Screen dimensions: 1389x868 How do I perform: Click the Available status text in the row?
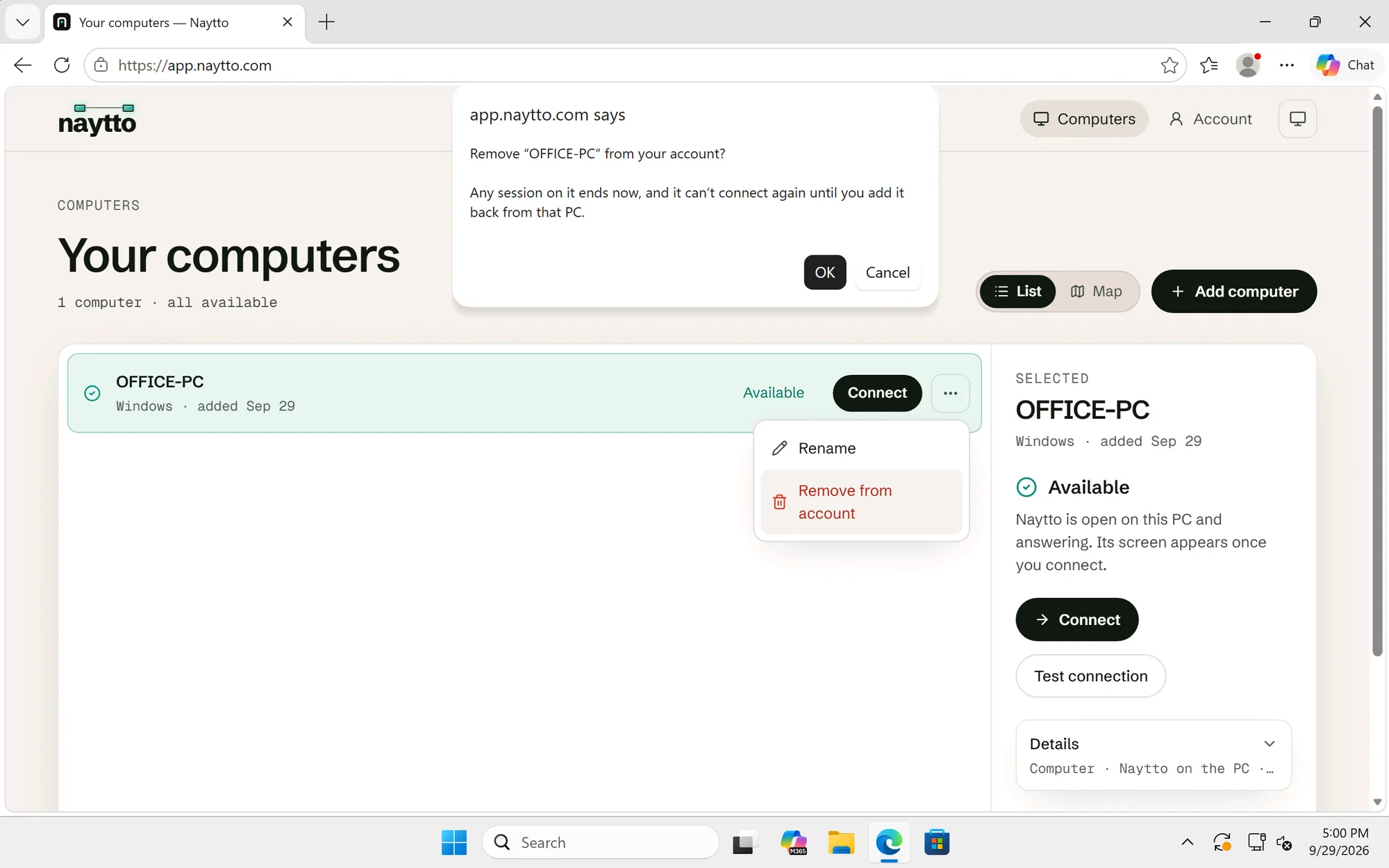click(773, 393)
